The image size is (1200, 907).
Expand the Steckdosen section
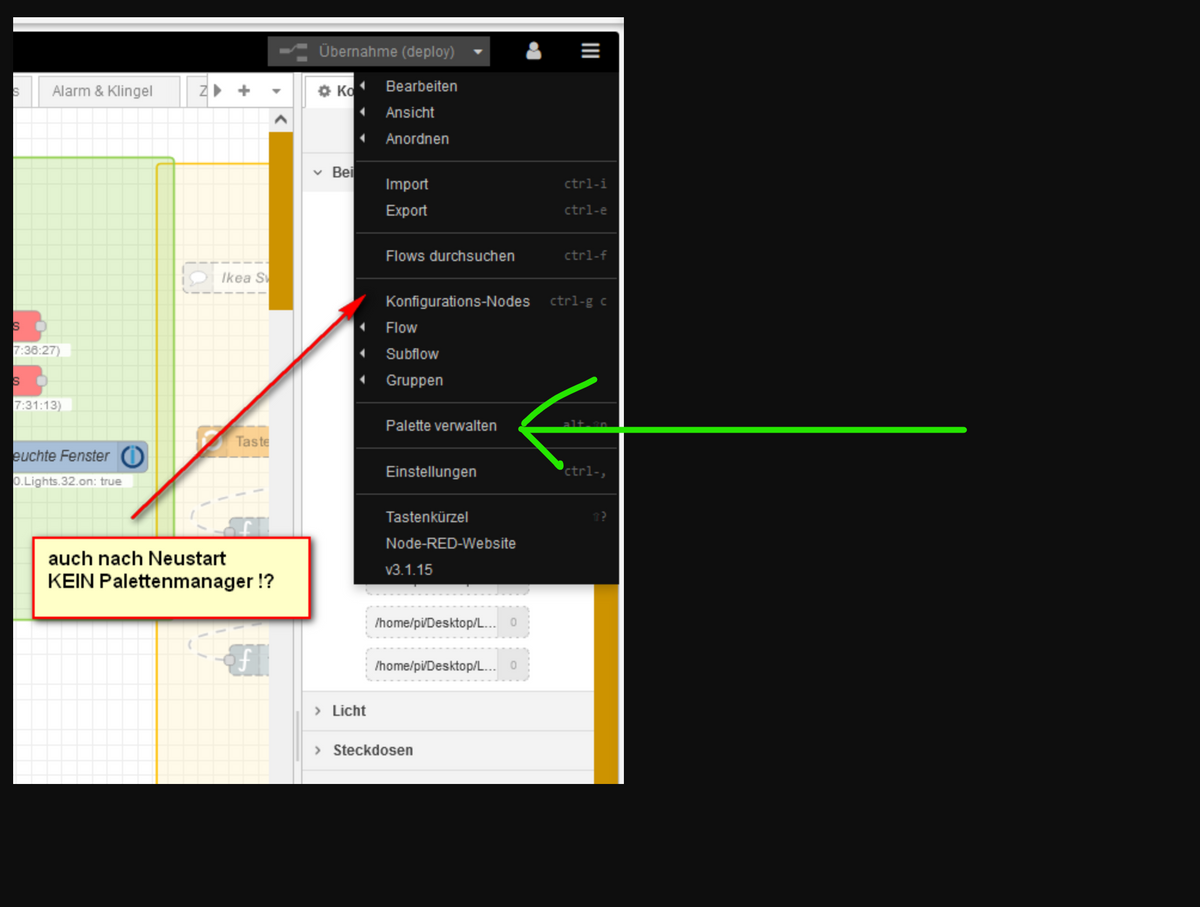click(447, 750)
